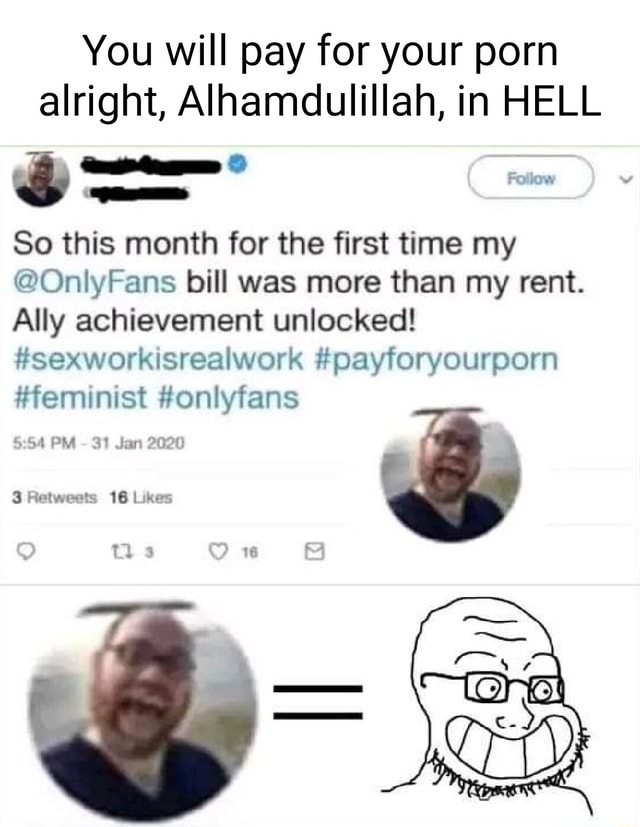Open the #payforyourporn hashtag

[x=436, y=360]
